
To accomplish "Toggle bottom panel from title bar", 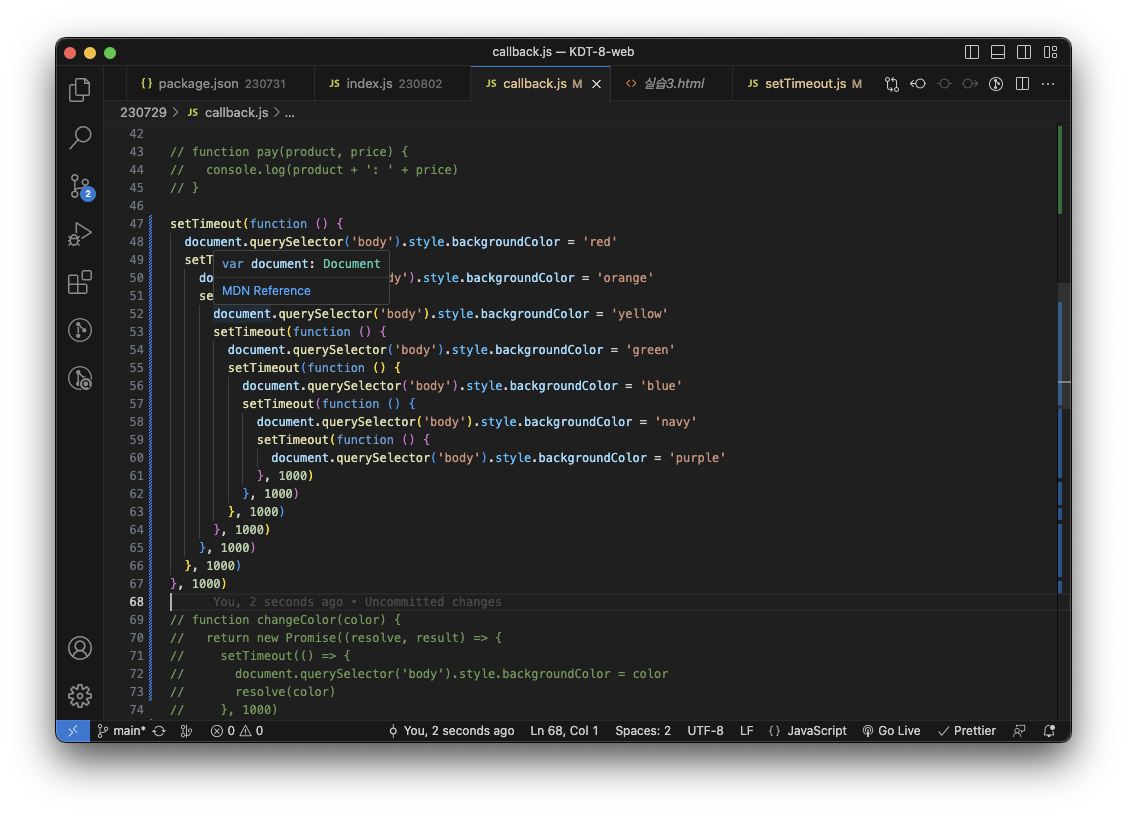I will 998,52.
